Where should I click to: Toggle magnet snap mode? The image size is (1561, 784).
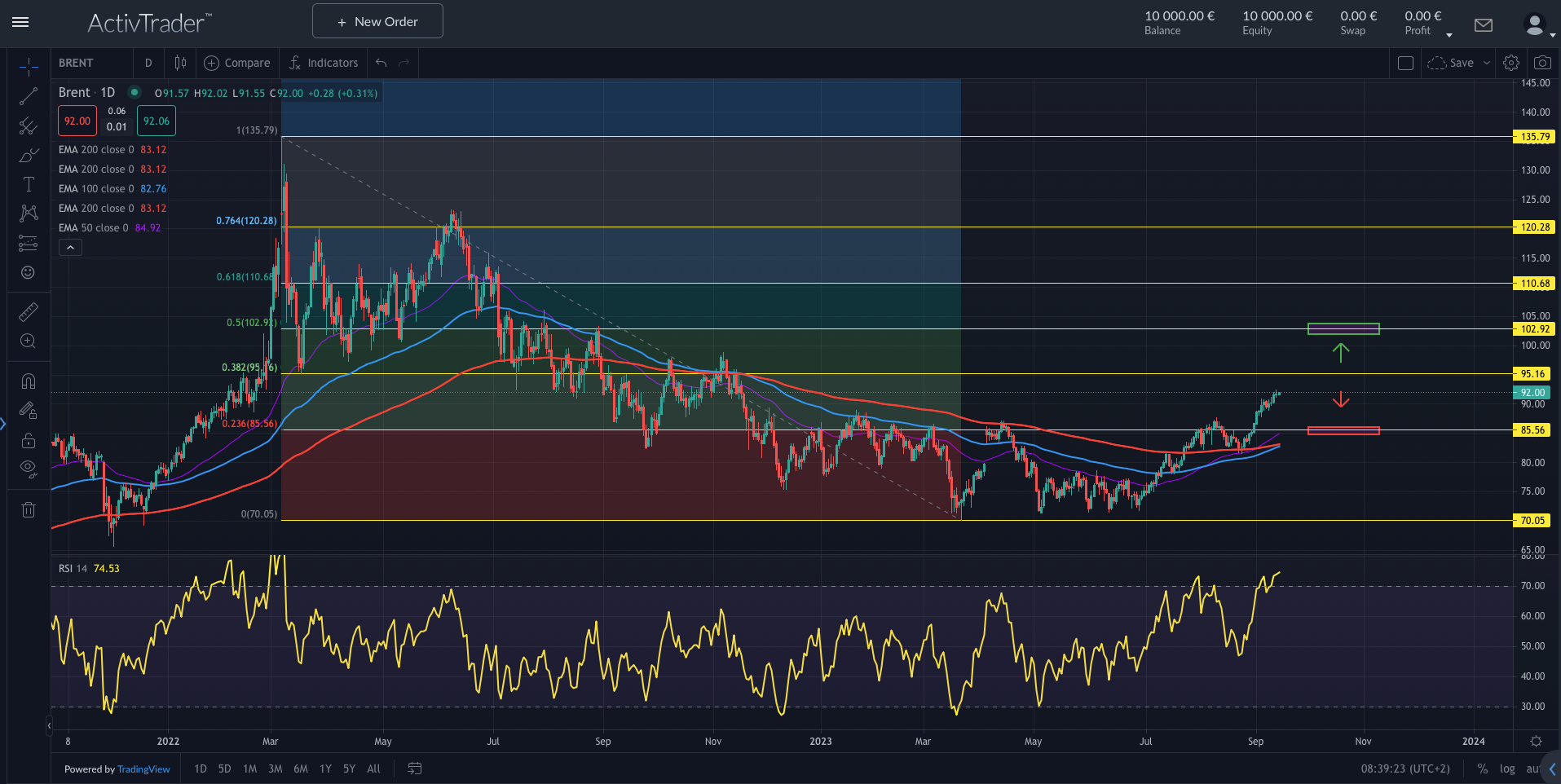coord(29,381)
